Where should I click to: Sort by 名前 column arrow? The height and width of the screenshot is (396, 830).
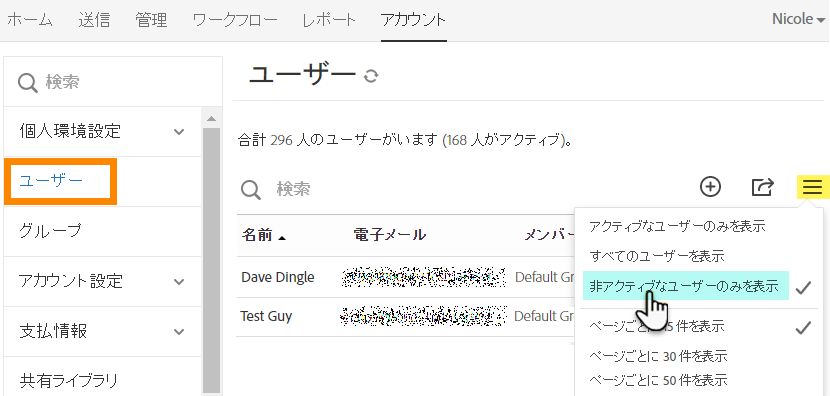(x=282, y=238)
